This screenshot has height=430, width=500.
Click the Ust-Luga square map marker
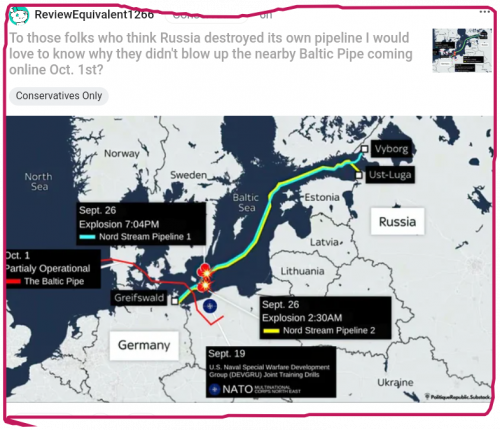point(359,175)
